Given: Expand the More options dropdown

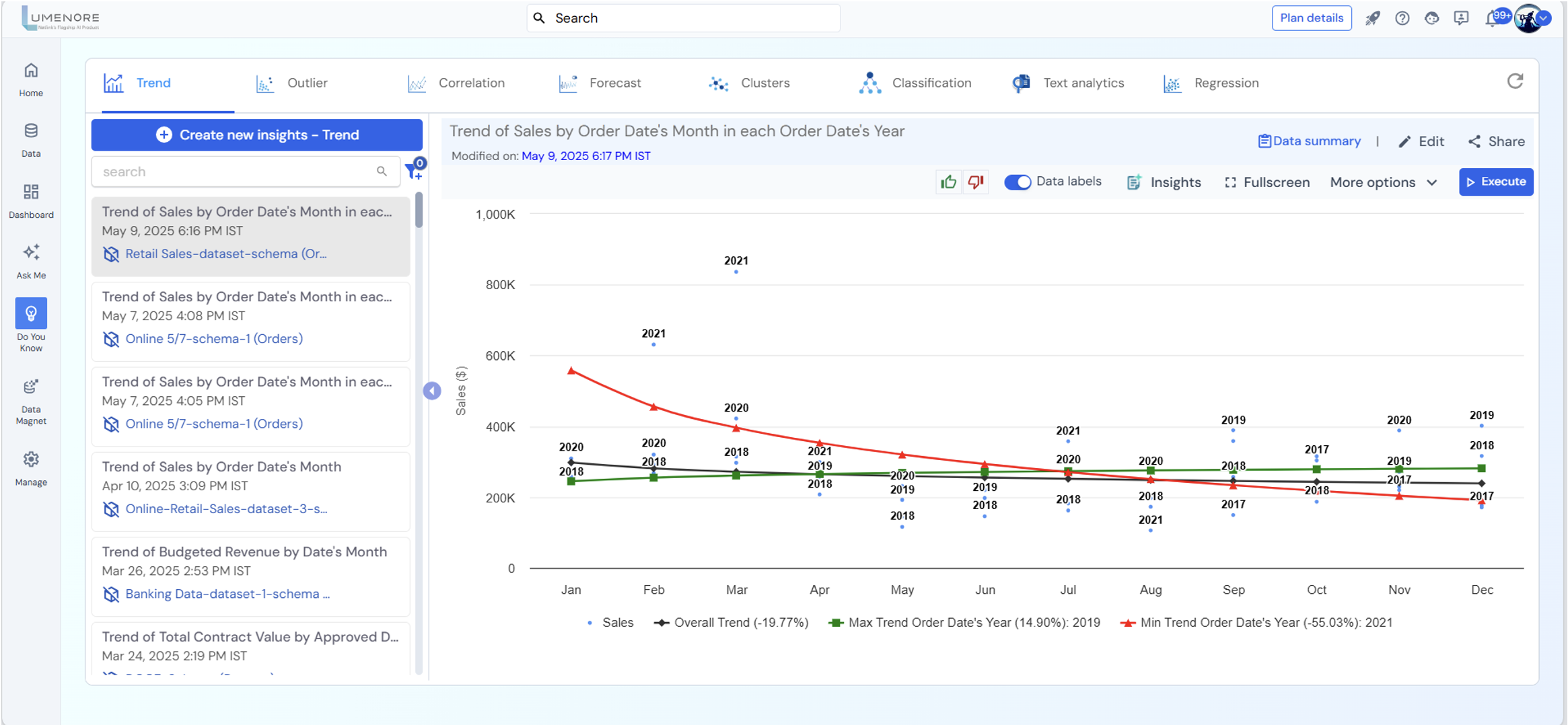Looking at the screenshot, I should (1384, 182).
